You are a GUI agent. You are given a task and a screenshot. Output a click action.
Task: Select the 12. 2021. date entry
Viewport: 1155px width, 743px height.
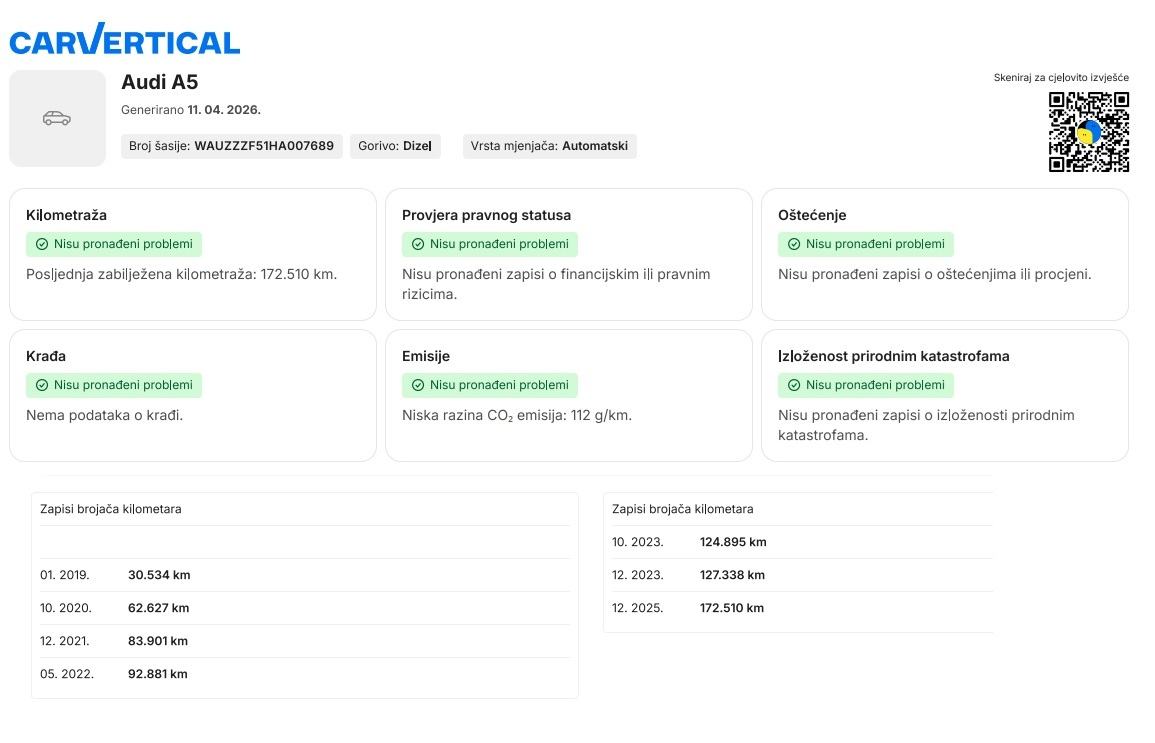65,641
